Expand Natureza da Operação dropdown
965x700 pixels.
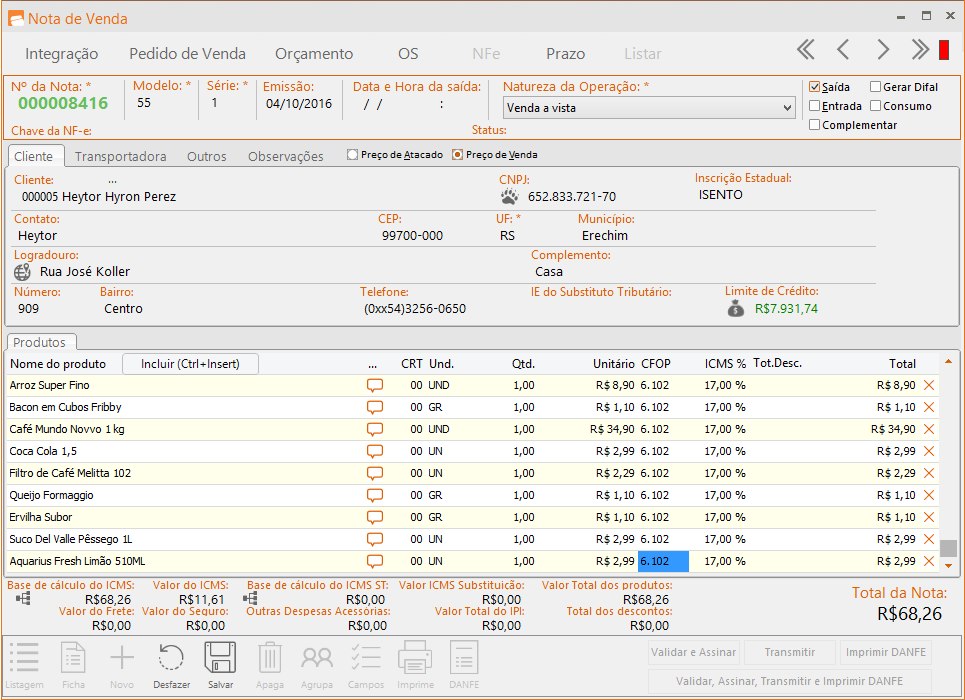787,108
